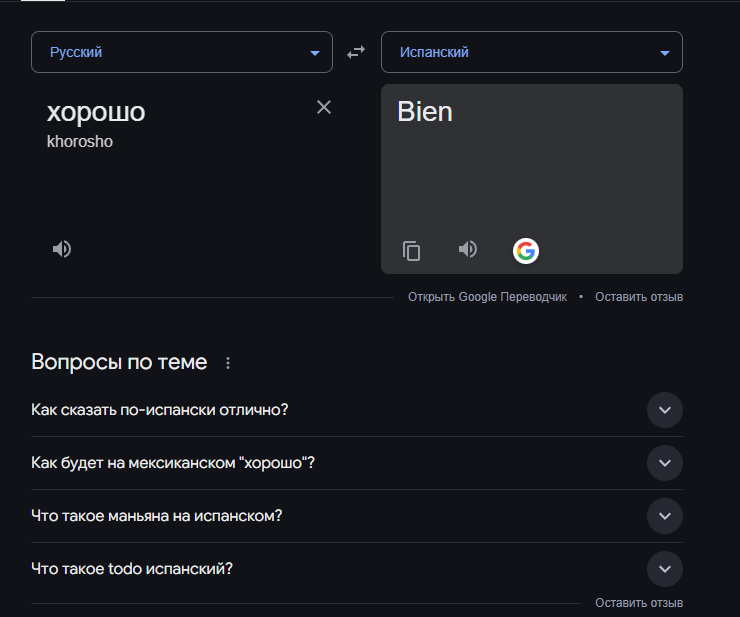Screen dimensions: 740x617
Task: Expand question about saying отлично in Spanish
Action: pyautogui.click(x=664, y=410)
